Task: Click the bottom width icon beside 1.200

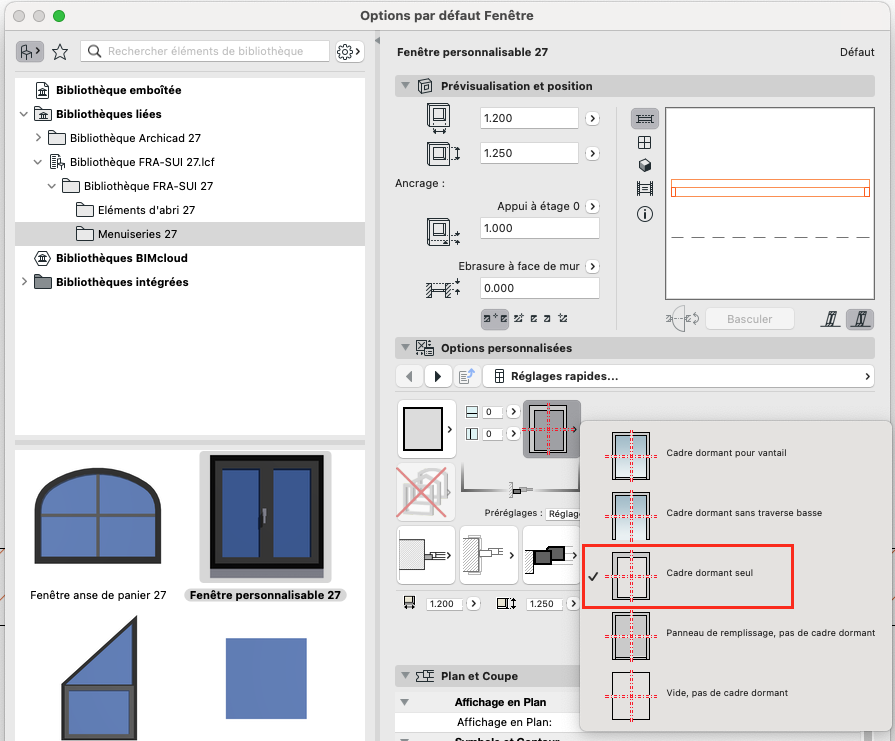Action: click(409, 603)
